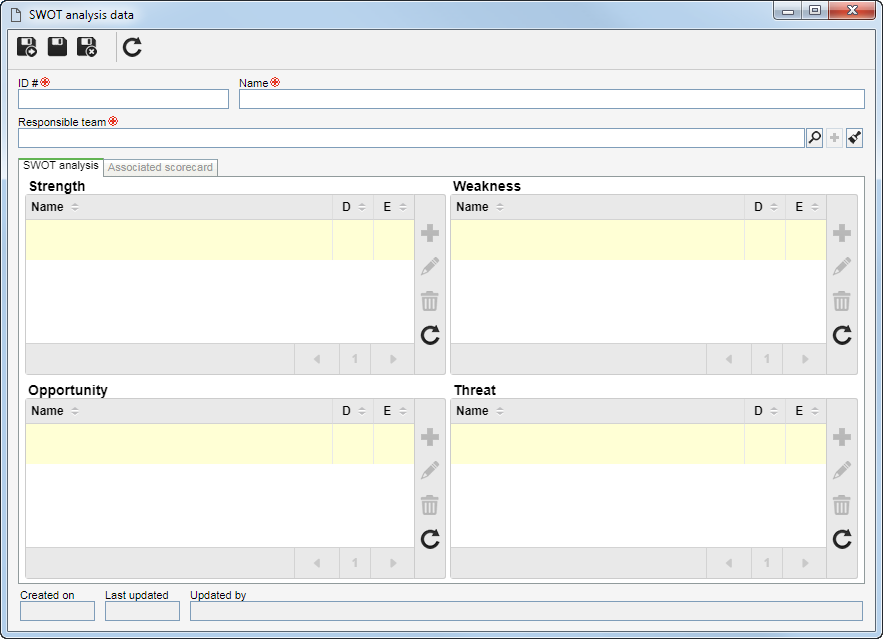Go to previous page in Strength list

click(x=317, y=359)
